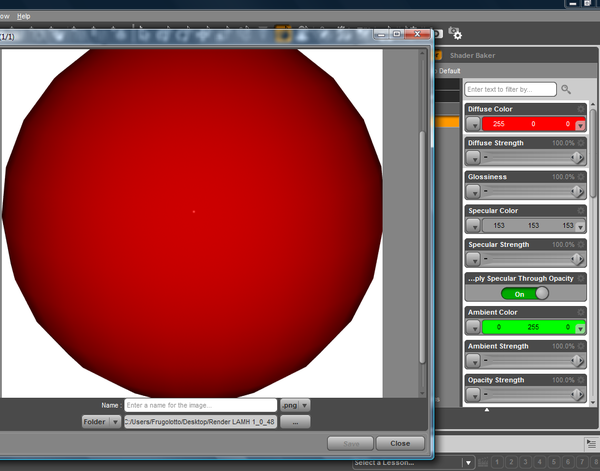
Task: Click the Glossiness slider handle
Action: (577, 191)
